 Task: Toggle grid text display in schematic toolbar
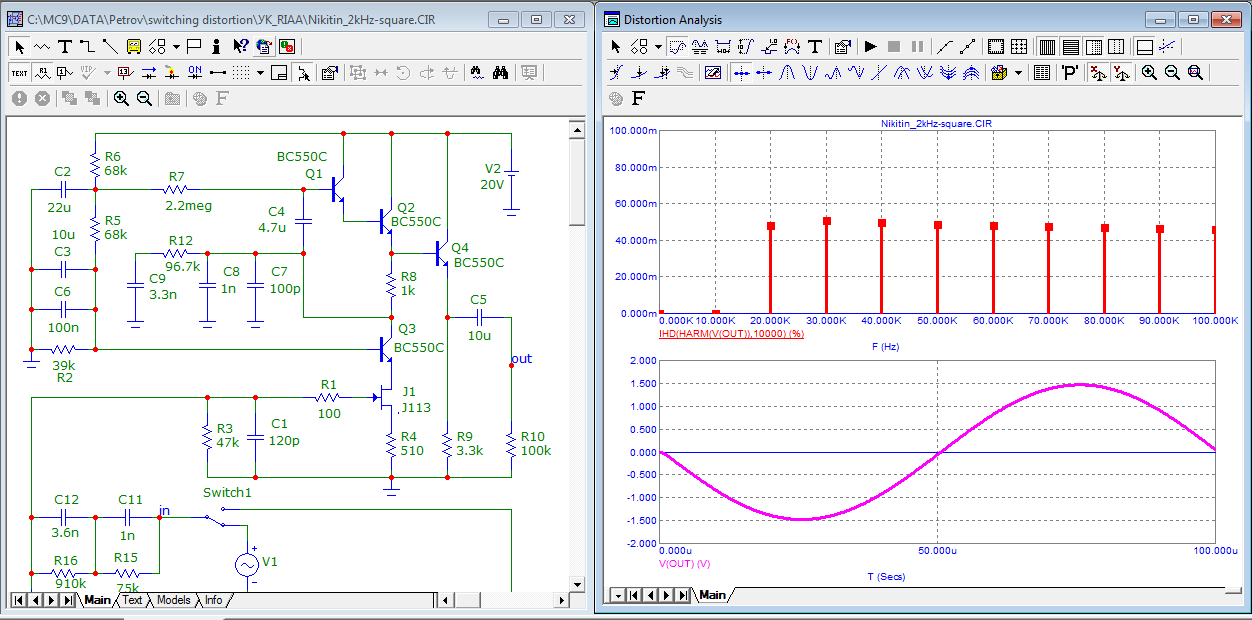tap(19, 72)
